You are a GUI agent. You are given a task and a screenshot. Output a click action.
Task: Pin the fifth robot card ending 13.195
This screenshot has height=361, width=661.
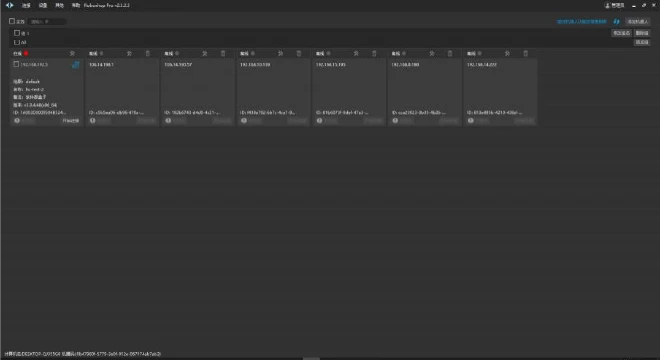pos(356,54)
